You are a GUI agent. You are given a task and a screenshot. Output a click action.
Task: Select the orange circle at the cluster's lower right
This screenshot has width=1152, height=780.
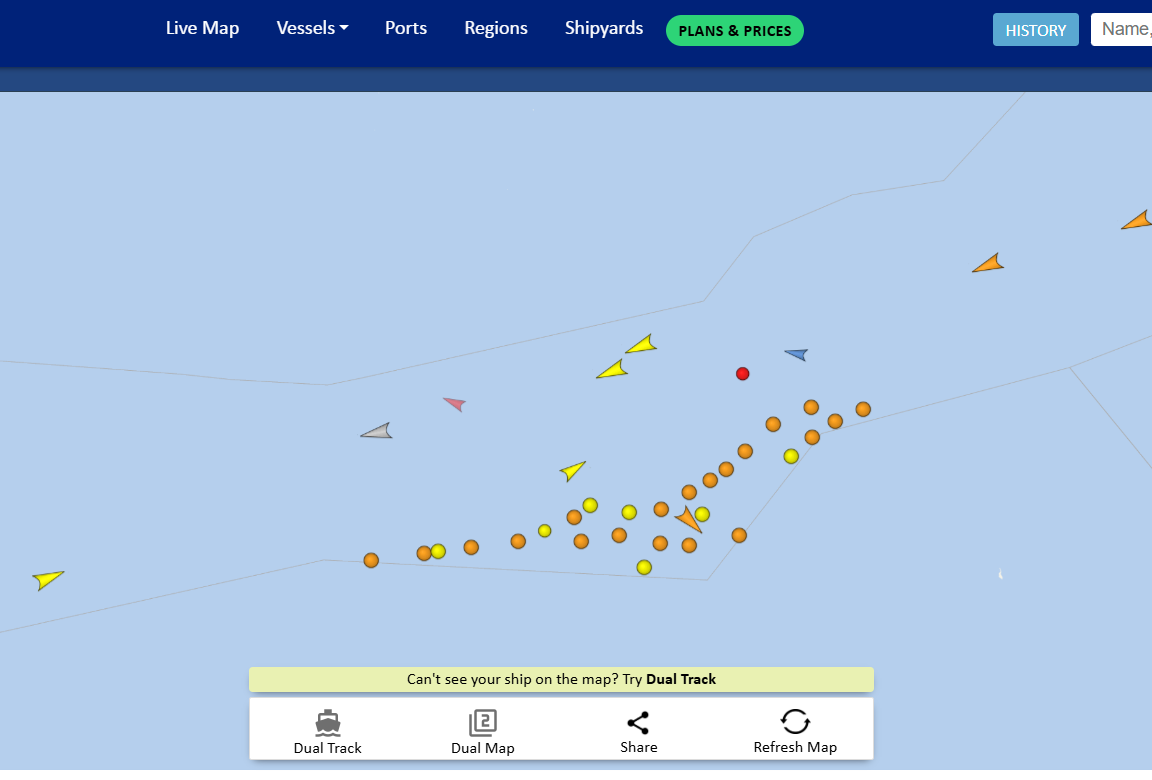pyautogui.click(x=739, y=535)
